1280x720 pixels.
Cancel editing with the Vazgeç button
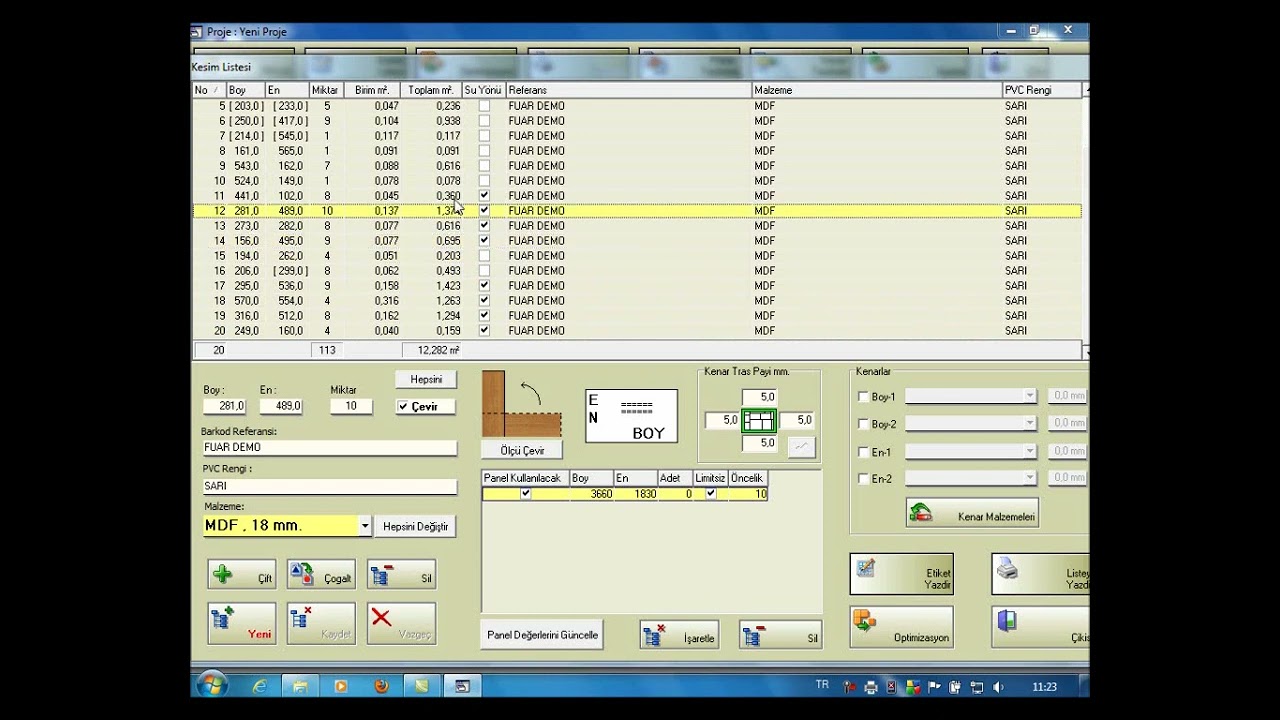click(x=401, y=623)
